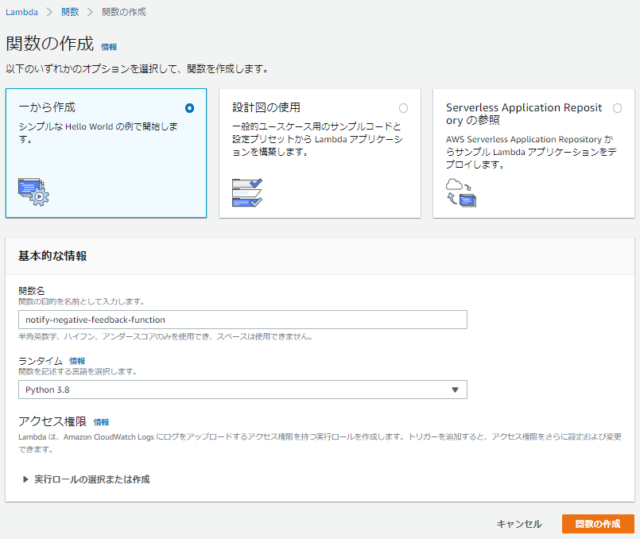The width and height of the screenshot is (640, 539).
Task: Click the checklist icon in the 設計図の使用 card
Action: [x=247, y=193]
